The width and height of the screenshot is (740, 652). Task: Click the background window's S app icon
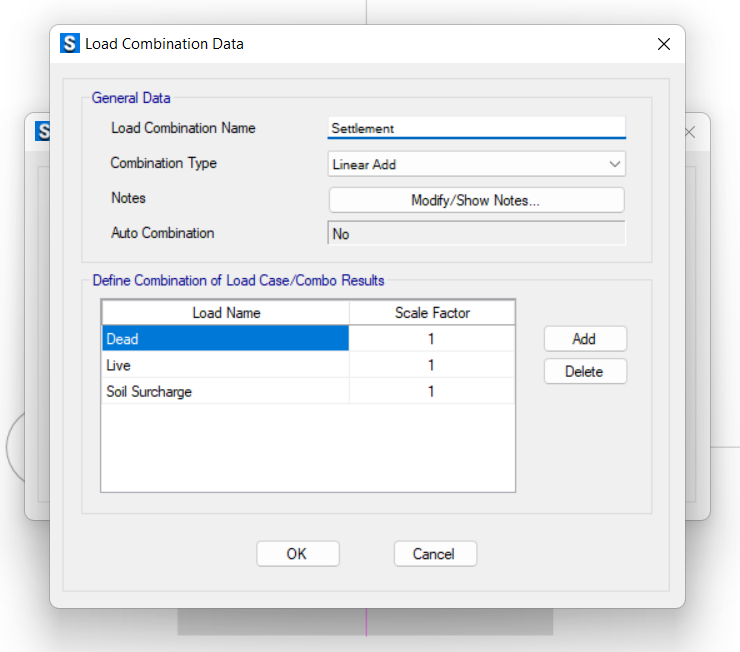42,131
